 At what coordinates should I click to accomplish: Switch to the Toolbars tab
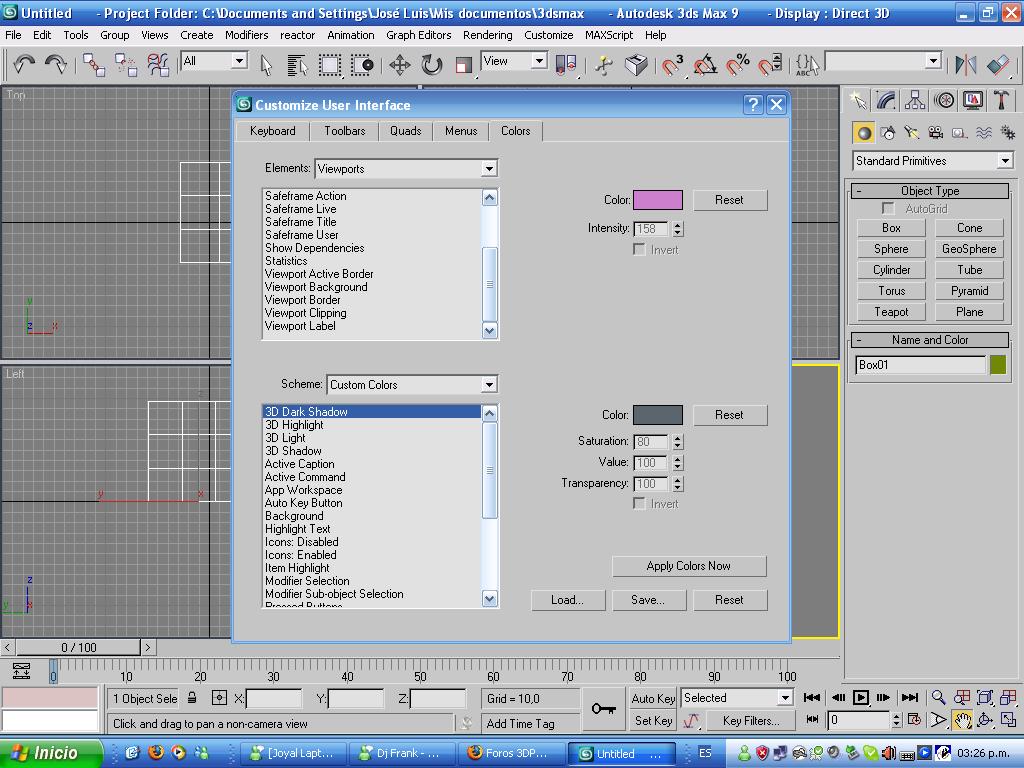click(x=345, y=131)
